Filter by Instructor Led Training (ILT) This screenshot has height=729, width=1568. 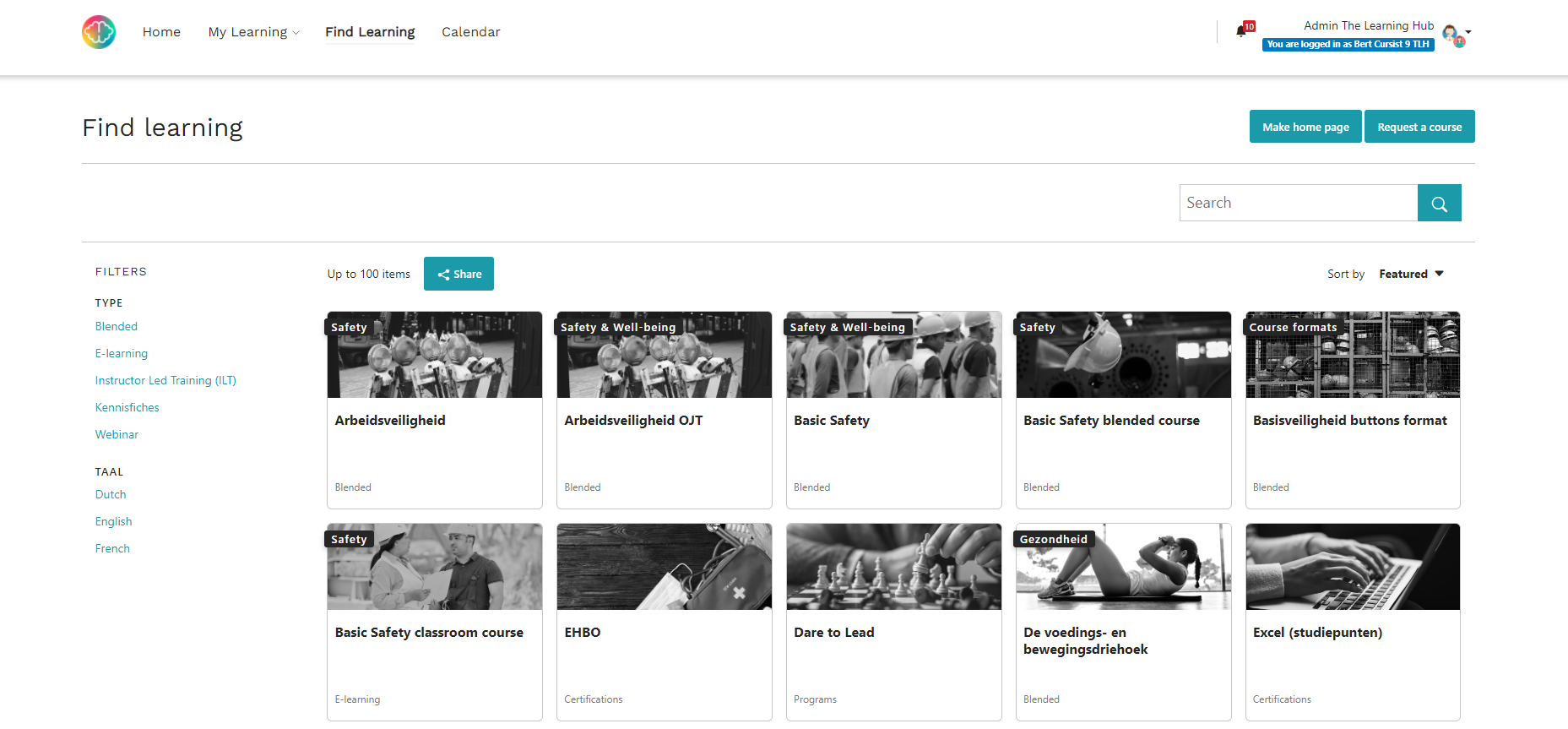pyautogui.click(x=165, y=380)
